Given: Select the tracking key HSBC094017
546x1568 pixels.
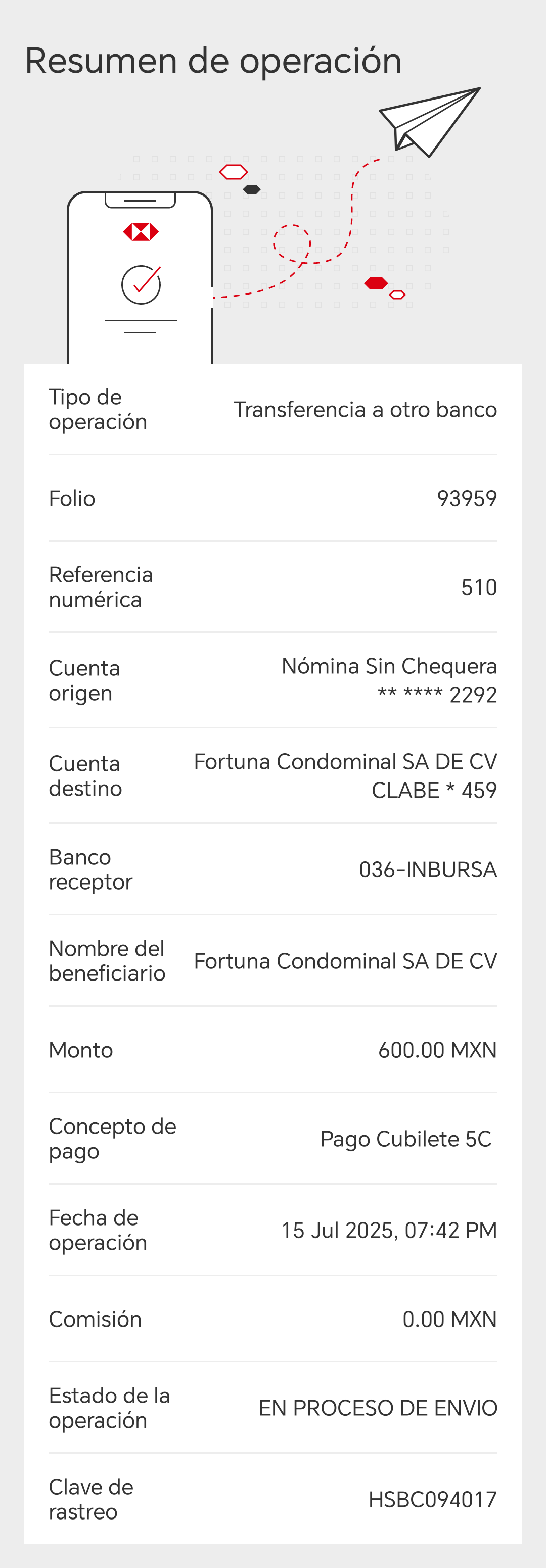Looking at the screenshot, I should tap(433, 1499).
